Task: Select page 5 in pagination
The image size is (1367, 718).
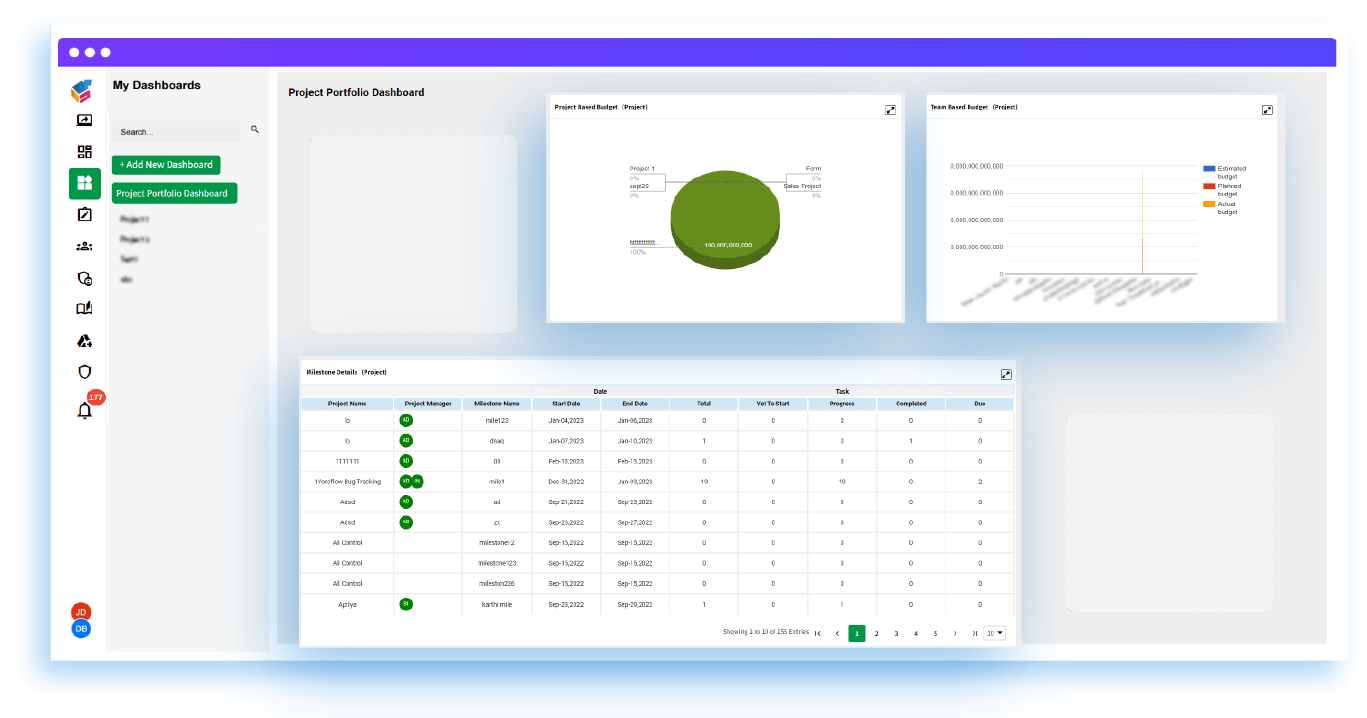Action: (x=936, y=633)
